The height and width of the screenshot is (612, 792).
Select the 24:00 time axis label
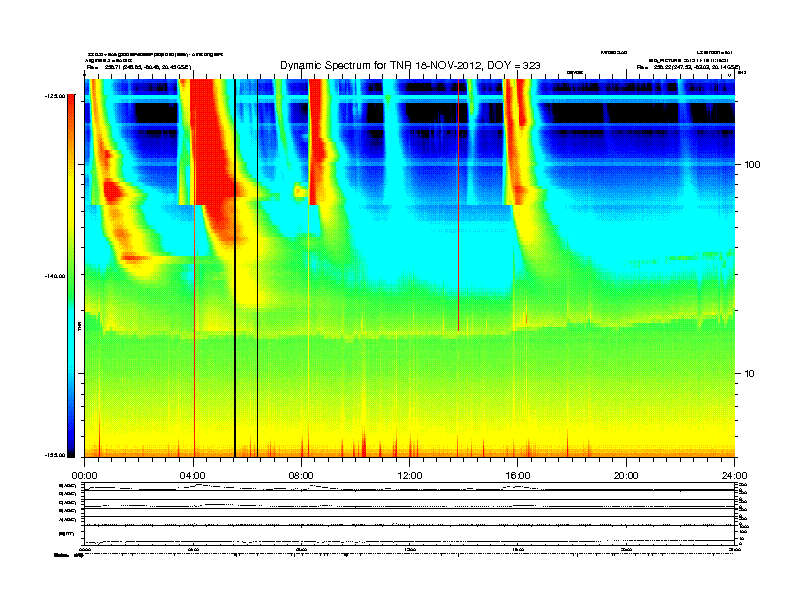[734, 476]
